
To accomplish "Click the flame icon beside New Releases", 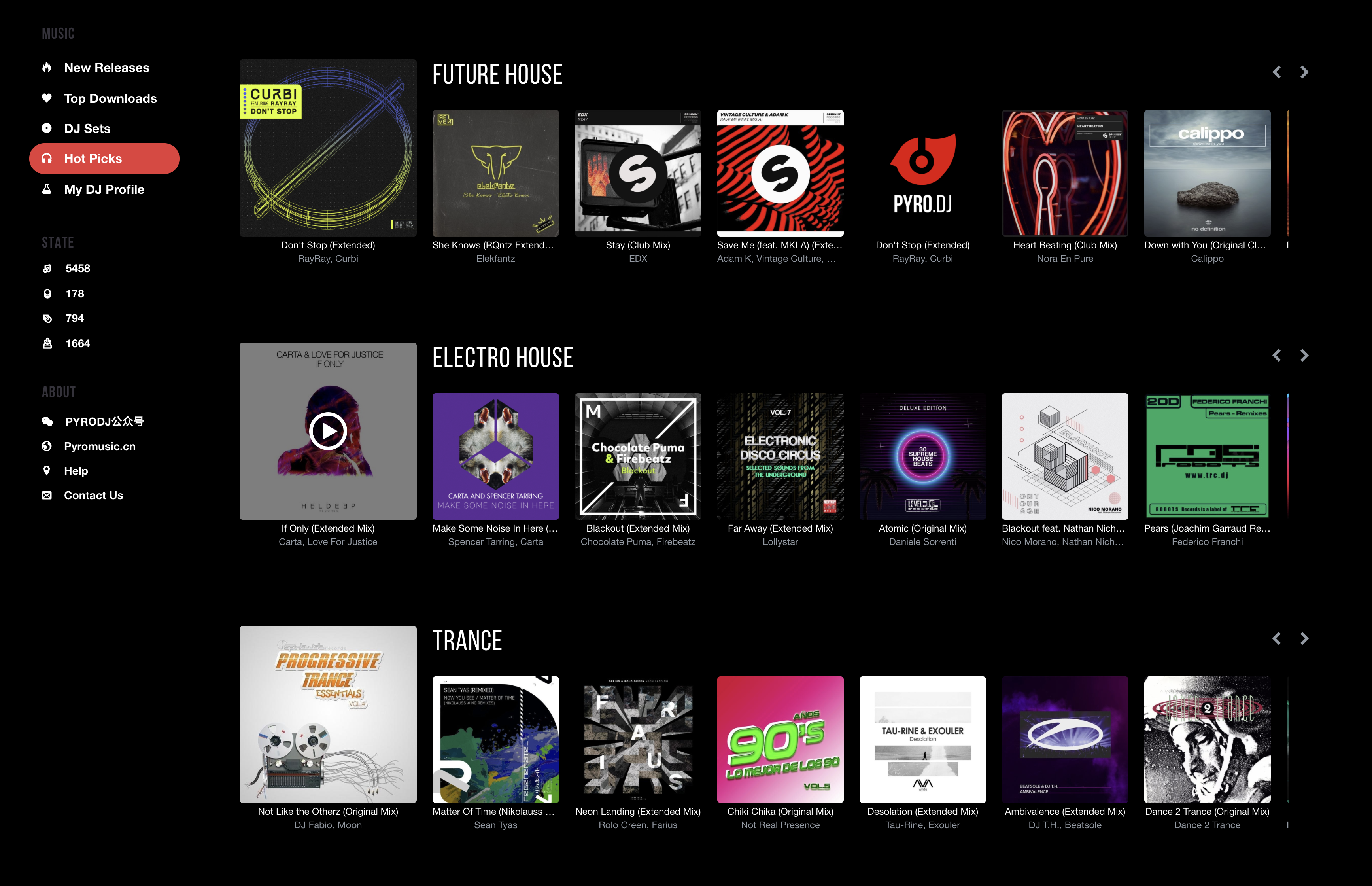I will 47,67.
